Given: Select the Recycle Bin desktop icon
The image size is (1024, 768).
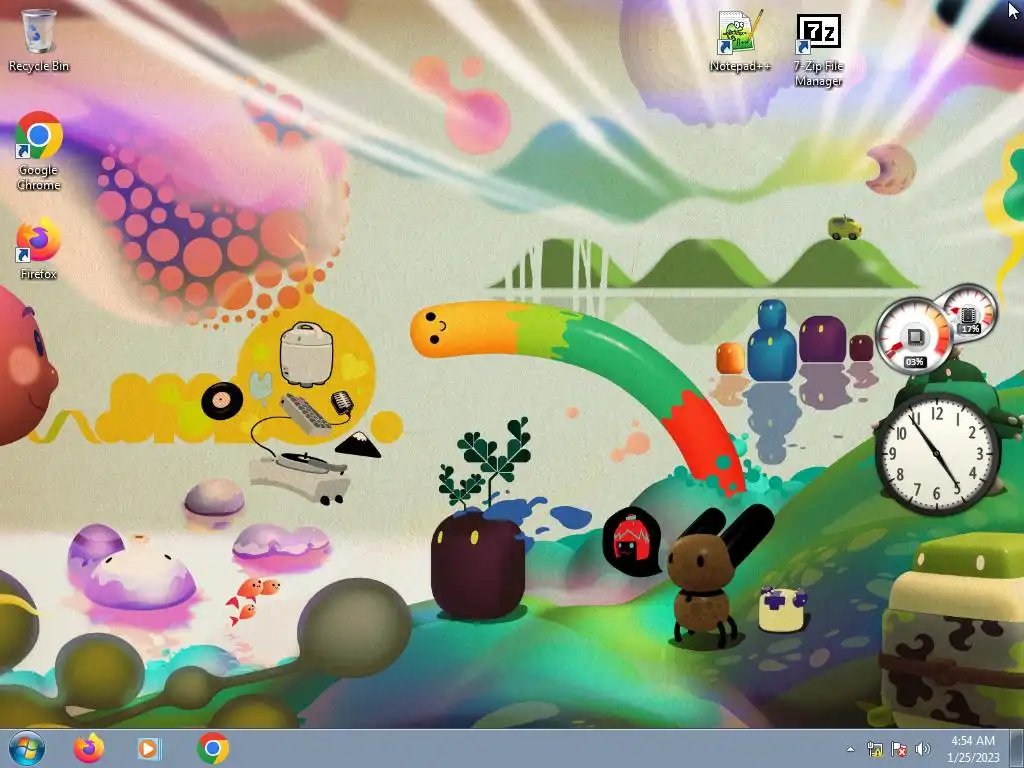Looking at the screenshot, I should 39,40.
